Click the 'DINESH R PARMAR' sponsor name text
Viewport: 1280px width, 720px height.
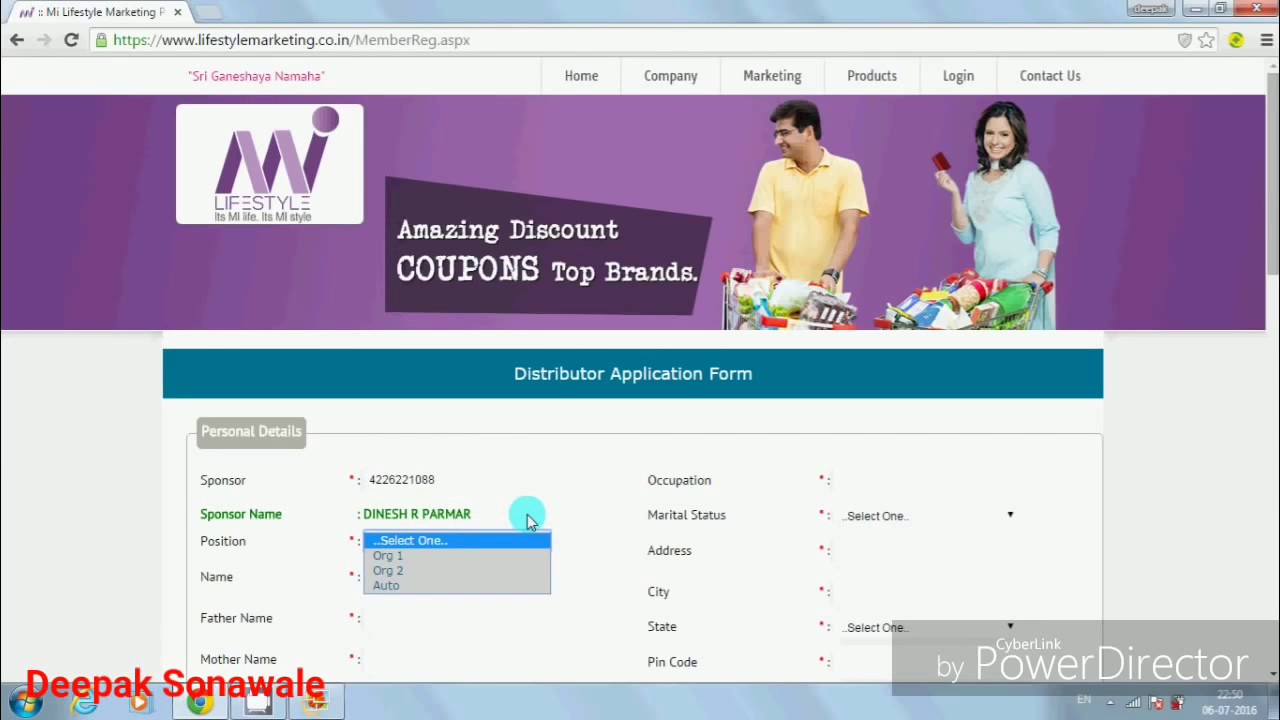[x=417, y=514]
